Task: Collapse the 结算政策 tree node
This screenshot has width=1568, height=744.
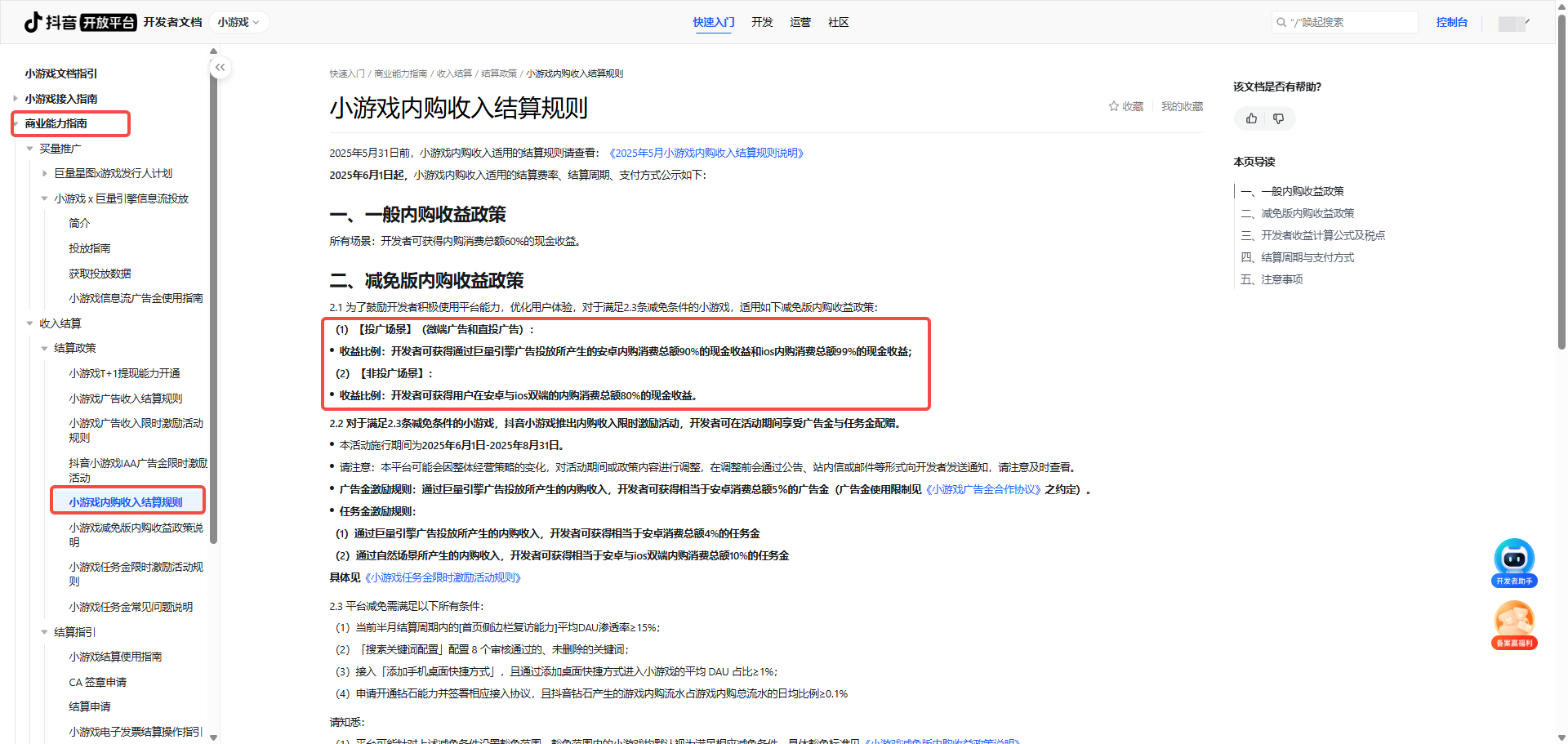Action: click(45, 349)
